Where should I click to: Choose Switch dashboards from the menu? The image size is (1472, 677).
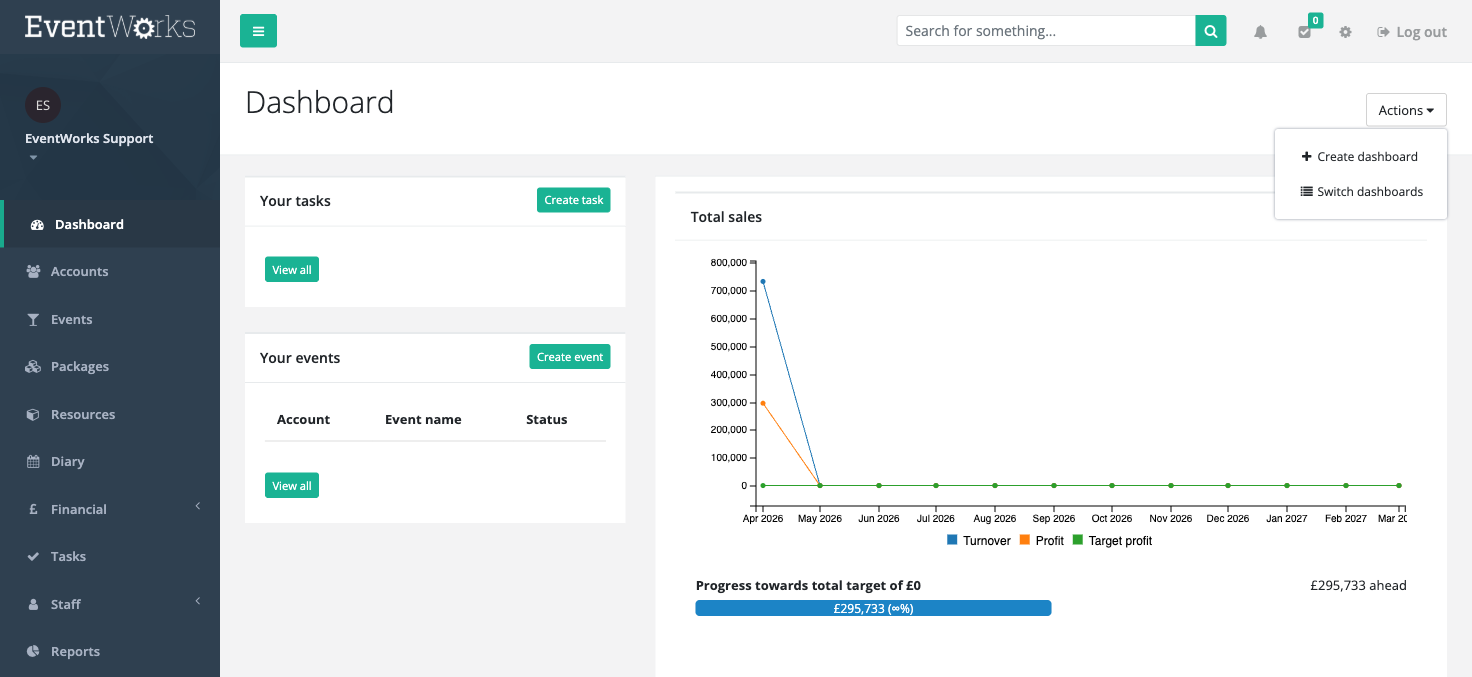(1361, 191)
